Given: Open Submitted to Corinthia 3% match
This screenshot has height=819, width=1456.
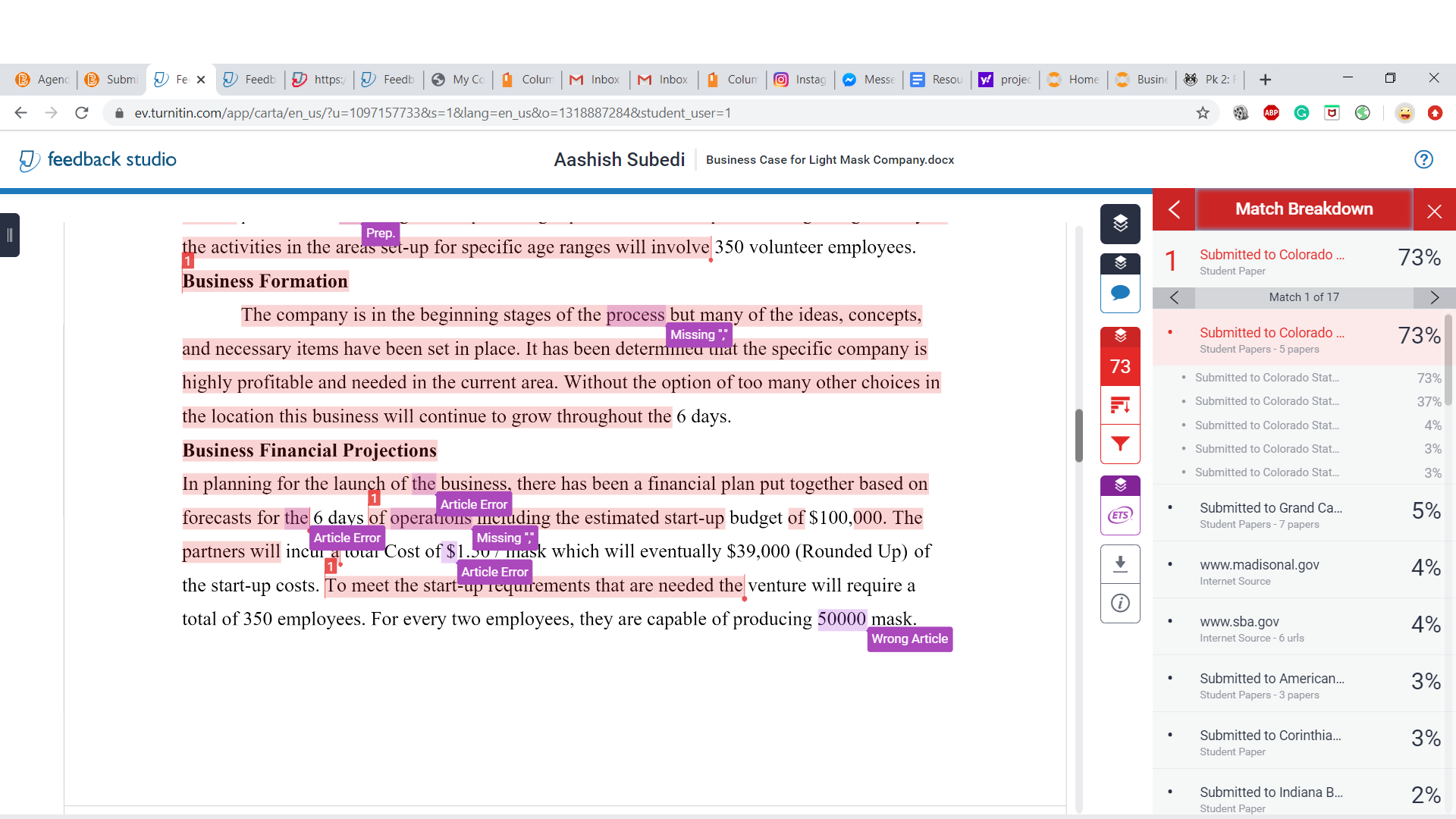Looking at the screenshot, I should tap(1298, 741).
